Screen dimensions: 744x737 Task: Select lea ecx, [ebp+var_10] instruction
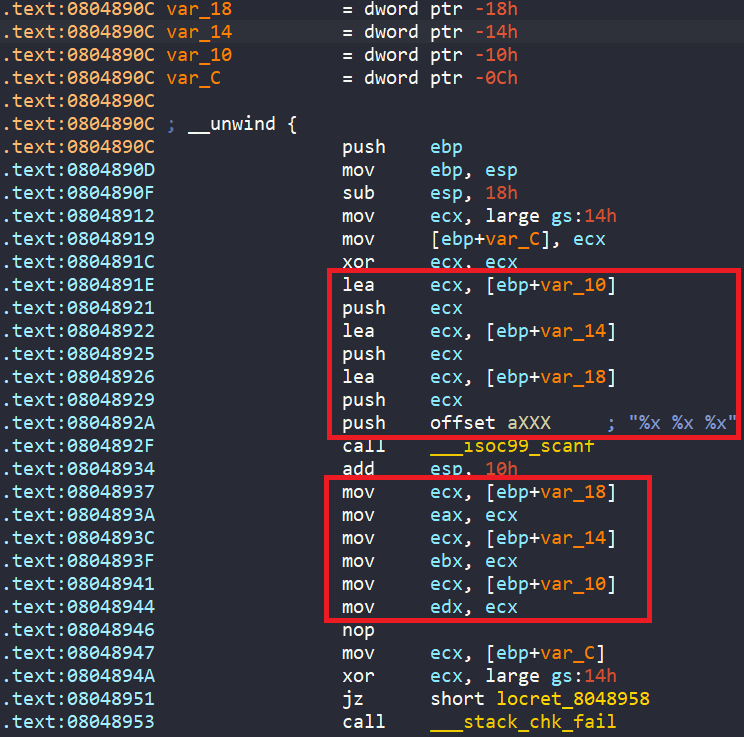479,285
